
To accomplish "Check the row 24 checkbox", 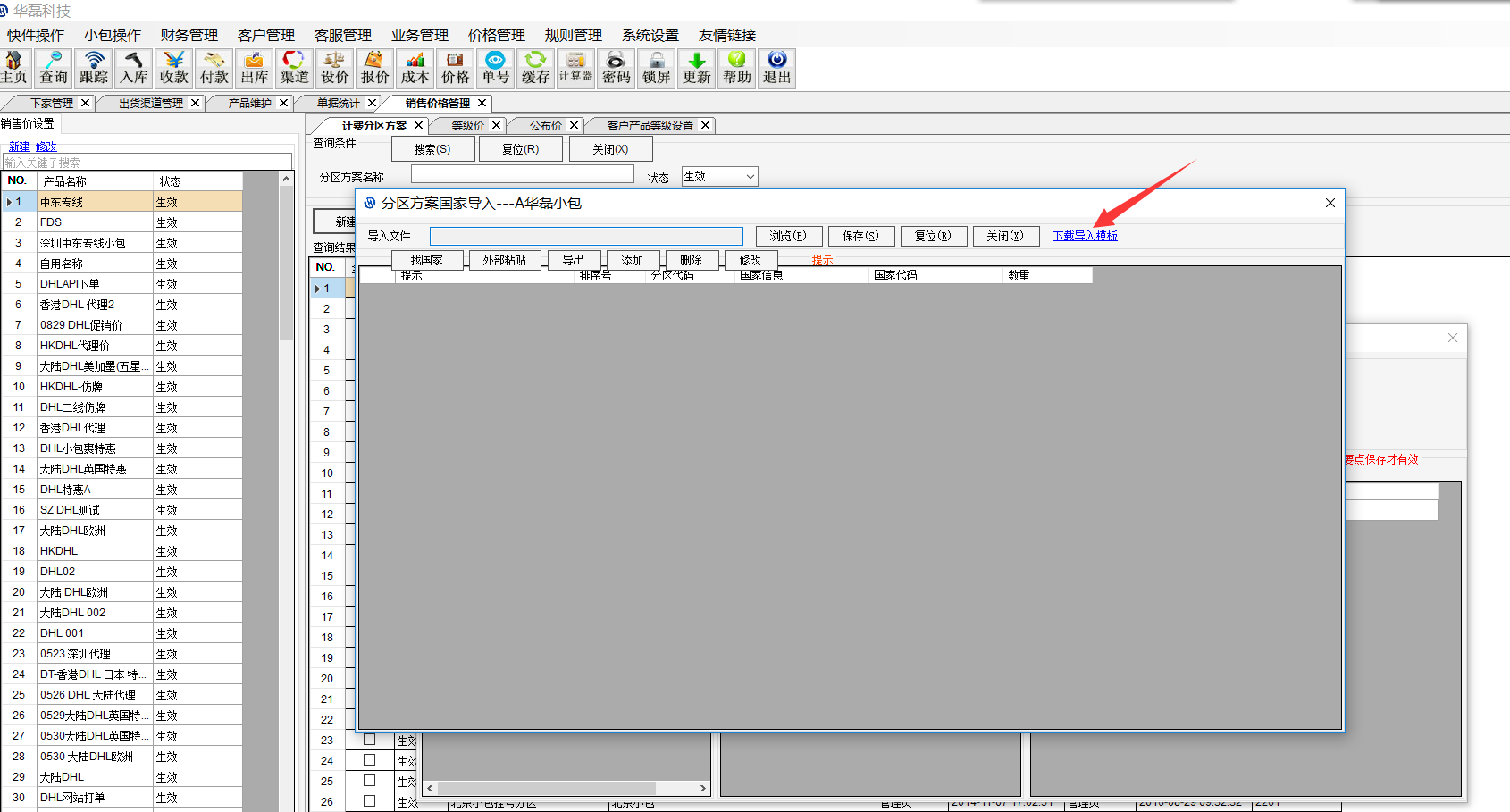I will click(x=369, y=760).
